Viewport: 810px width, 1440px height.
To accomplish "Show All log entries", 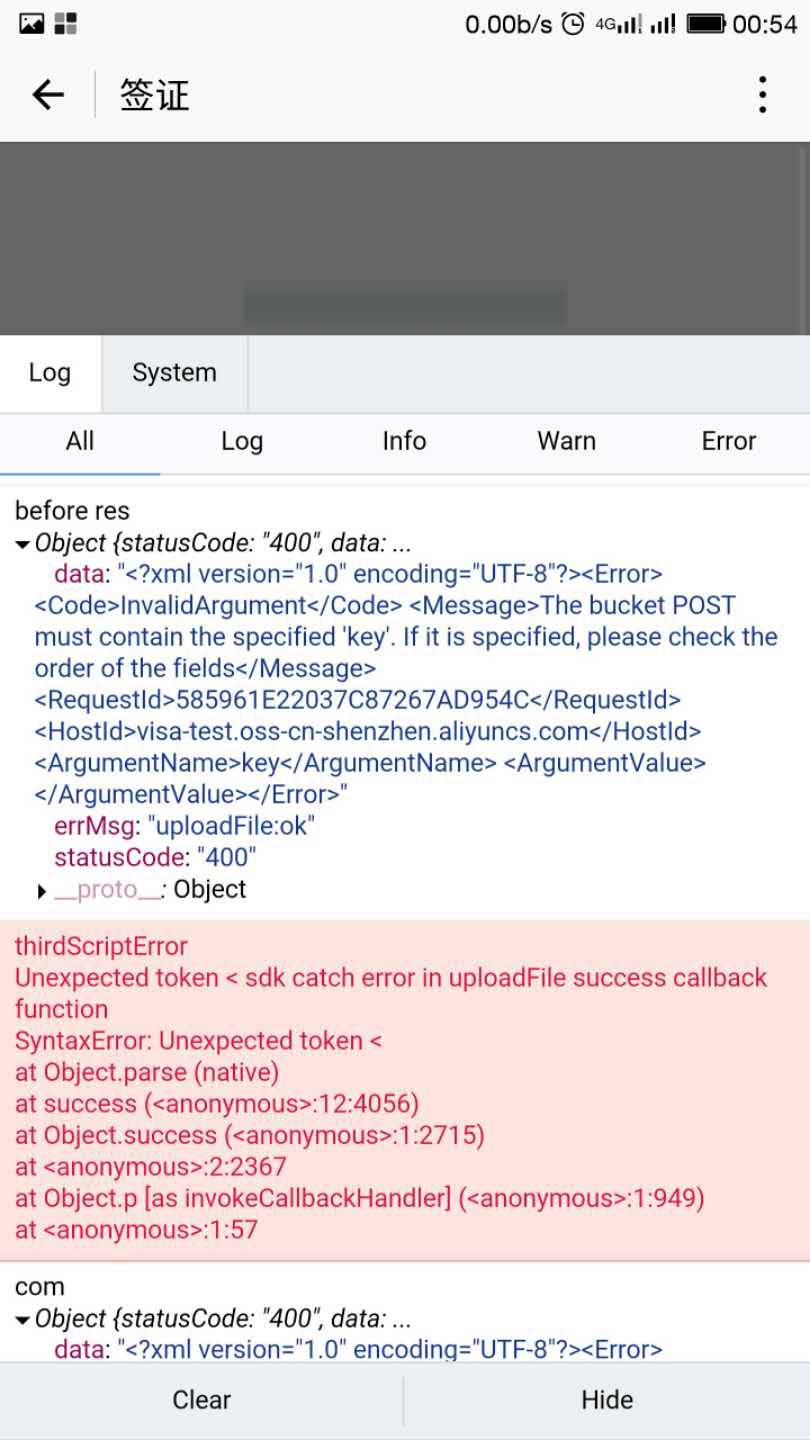I will (x=80, y=442).
